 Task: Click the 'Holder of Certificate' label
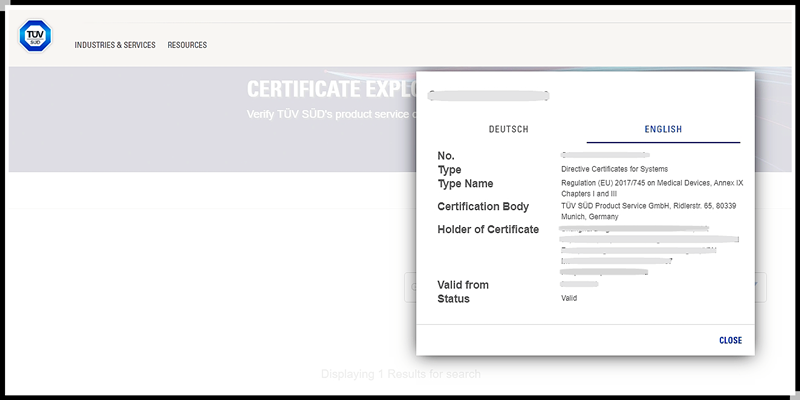click(x=488, y=230)
